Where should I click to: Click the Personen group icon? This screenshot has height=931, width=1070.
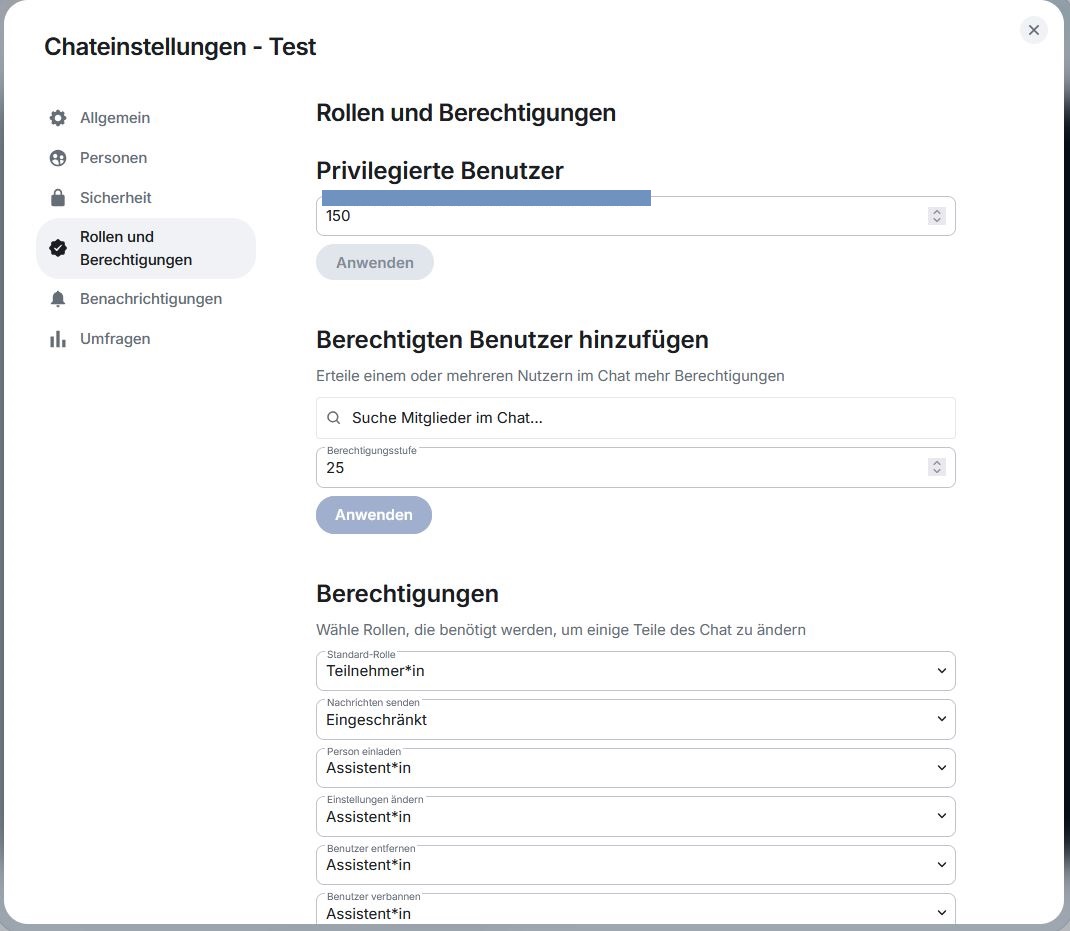58,158
